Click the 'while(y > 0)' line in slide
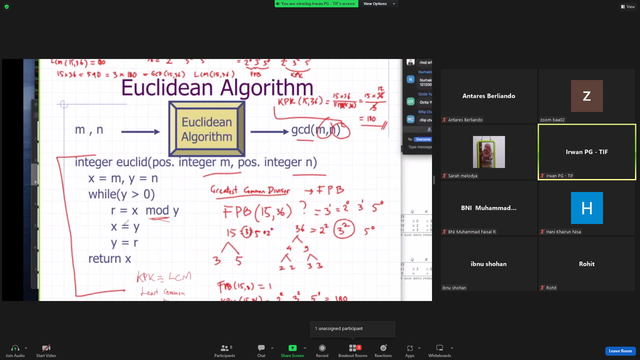 [x=122, y=194]
